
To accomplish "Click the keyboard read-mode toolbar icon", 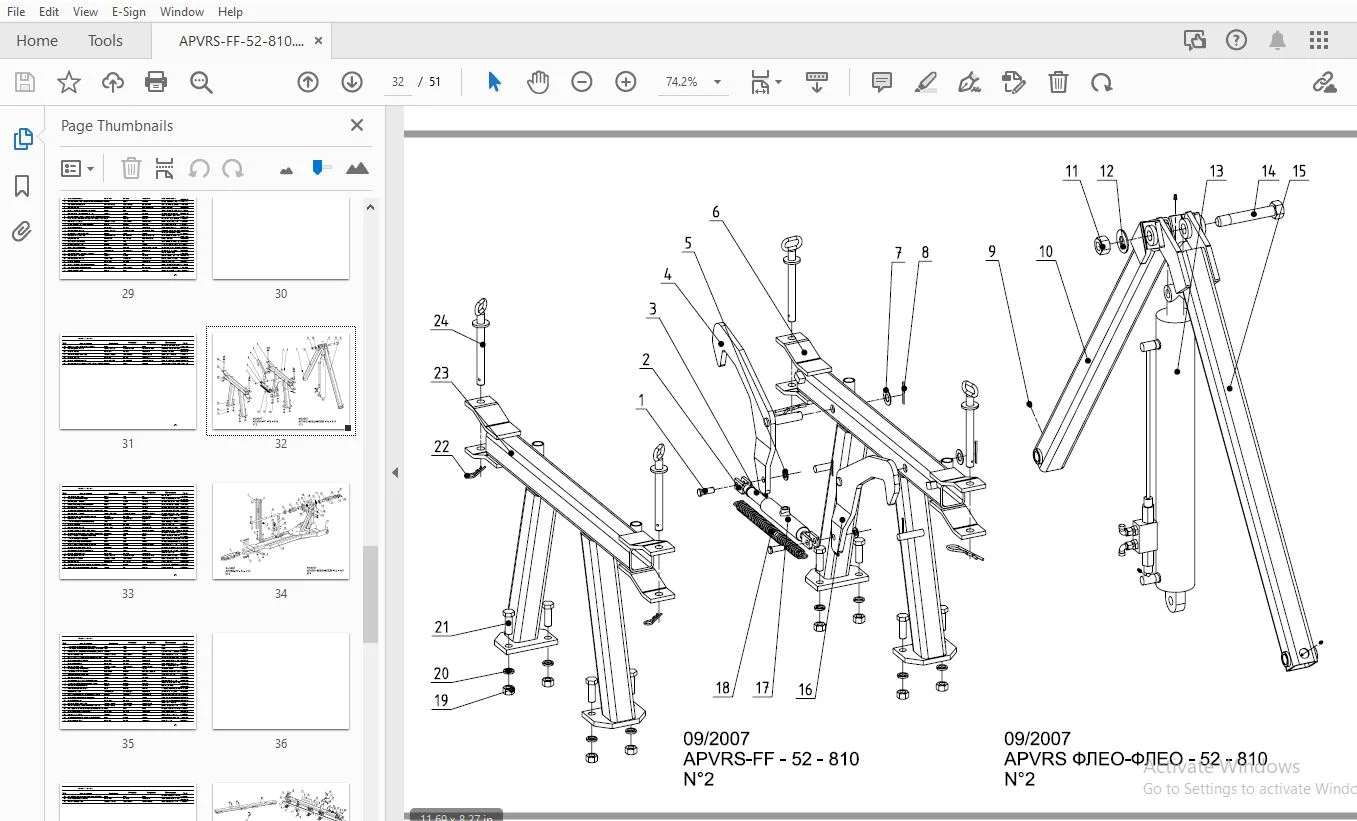I will [x=817, y=82].
